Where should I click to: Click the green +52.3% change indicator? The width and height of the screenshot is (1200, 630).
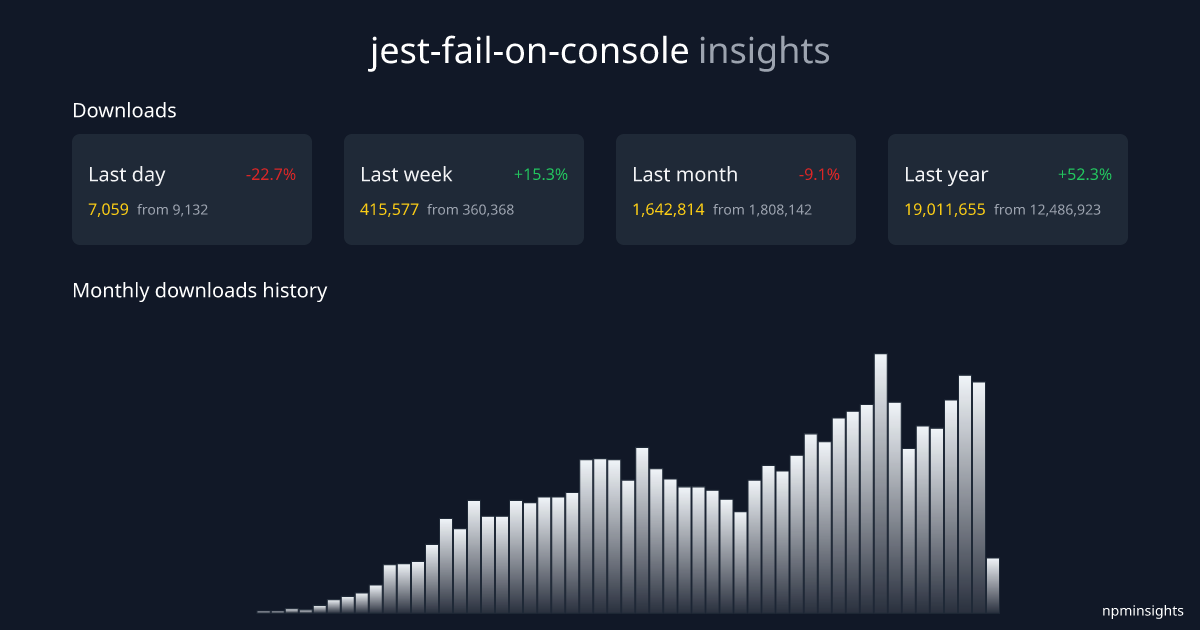pyautogui.click(x=1085, y=175)
